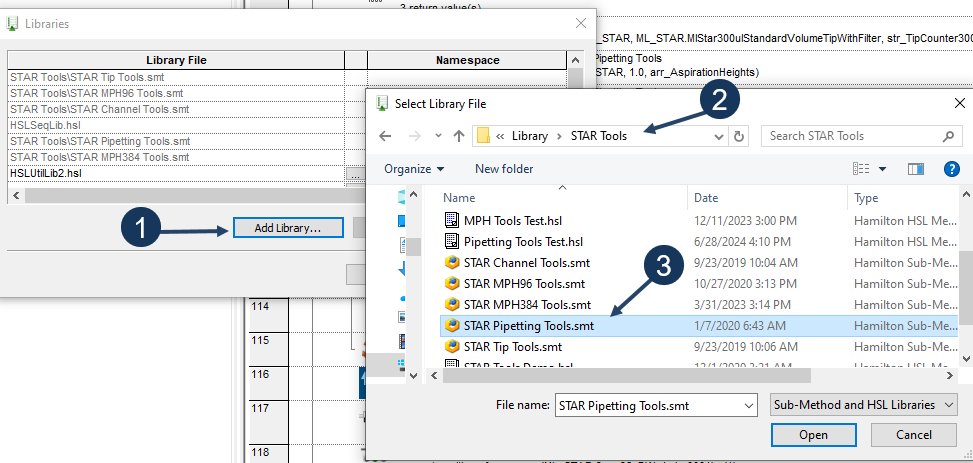Select Pipetting Tools Test.hsl file
This screenshot has width=973, height=463.
point(523,241)
